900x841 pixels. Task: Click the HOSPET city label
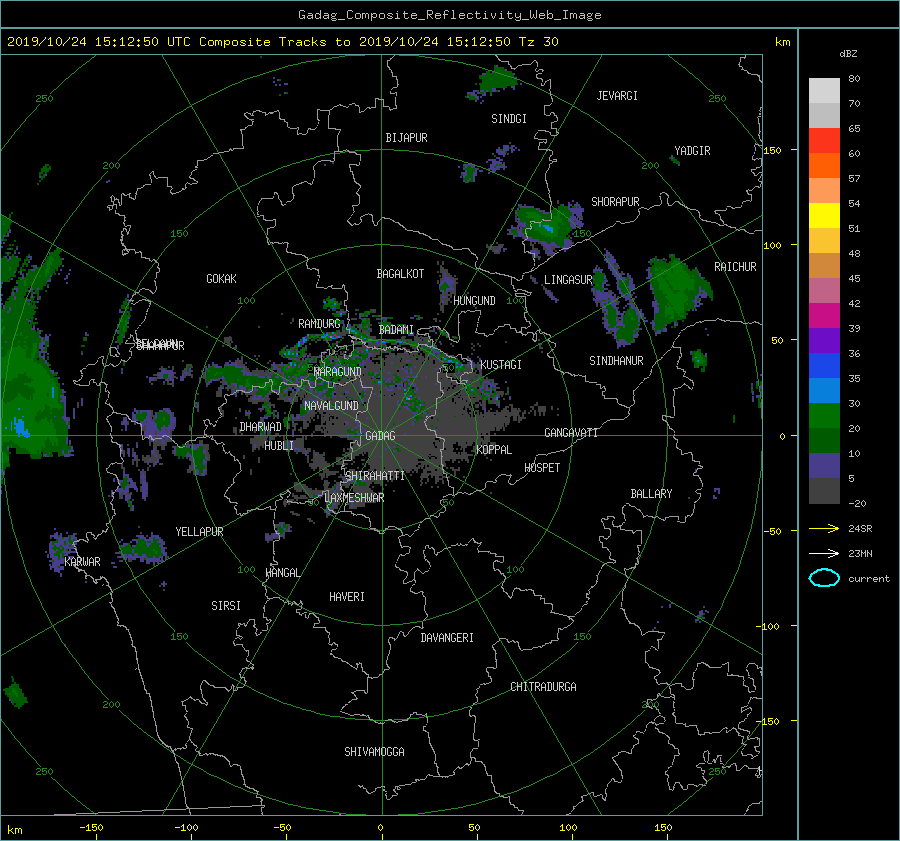click(542, 468)
